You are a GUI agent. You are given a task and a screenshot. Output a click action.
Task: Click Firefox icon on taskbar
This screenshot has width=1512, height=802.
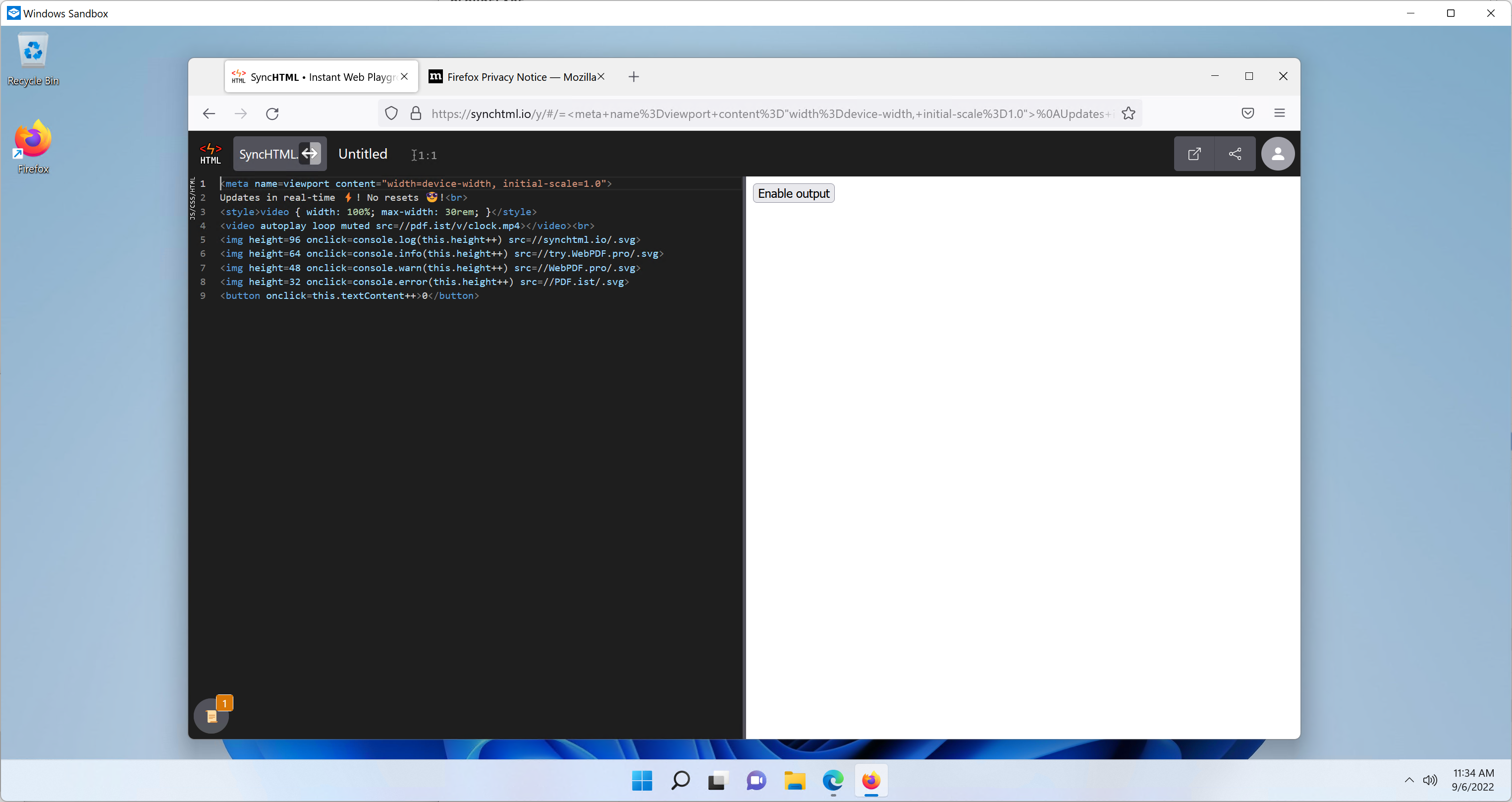click(x=871, y=781)
